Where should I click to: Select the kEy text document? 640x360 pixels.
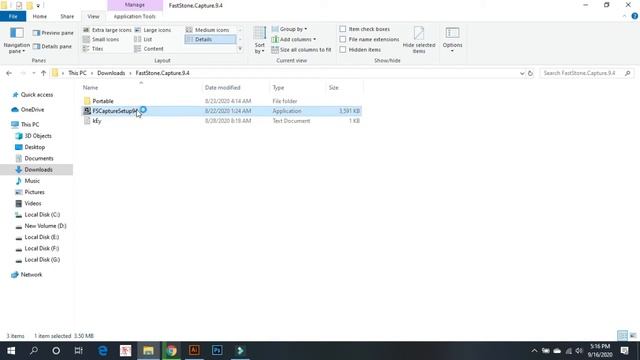pos(97,121)
